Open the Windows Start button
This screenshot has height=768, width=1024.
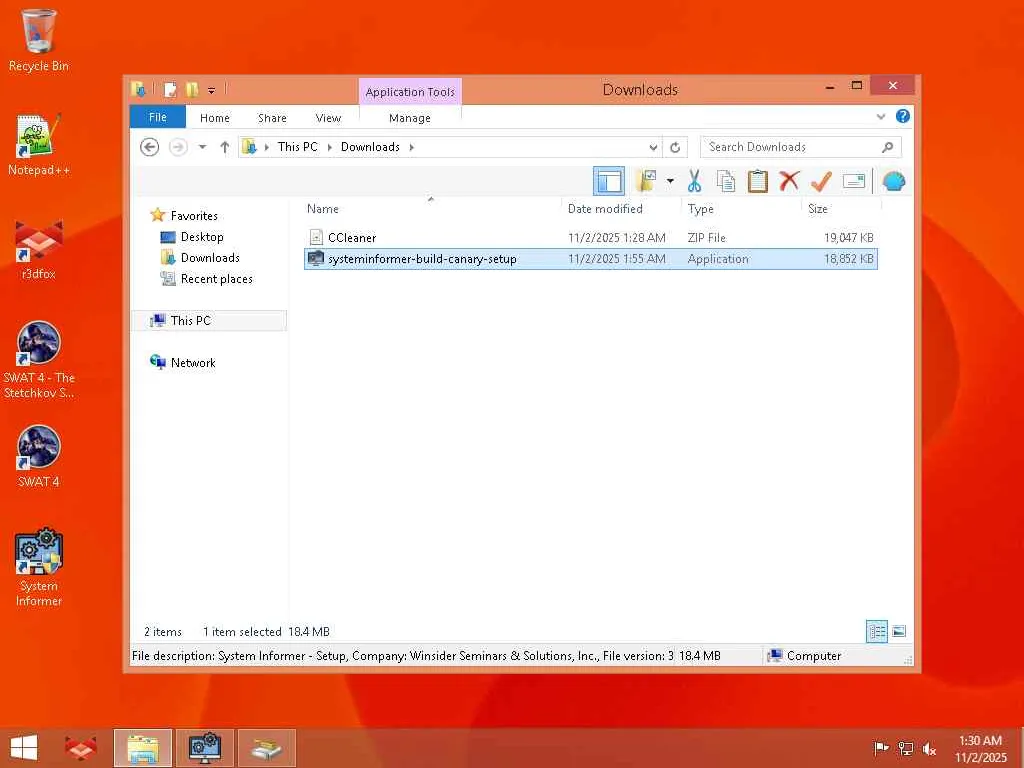[24, 748]
